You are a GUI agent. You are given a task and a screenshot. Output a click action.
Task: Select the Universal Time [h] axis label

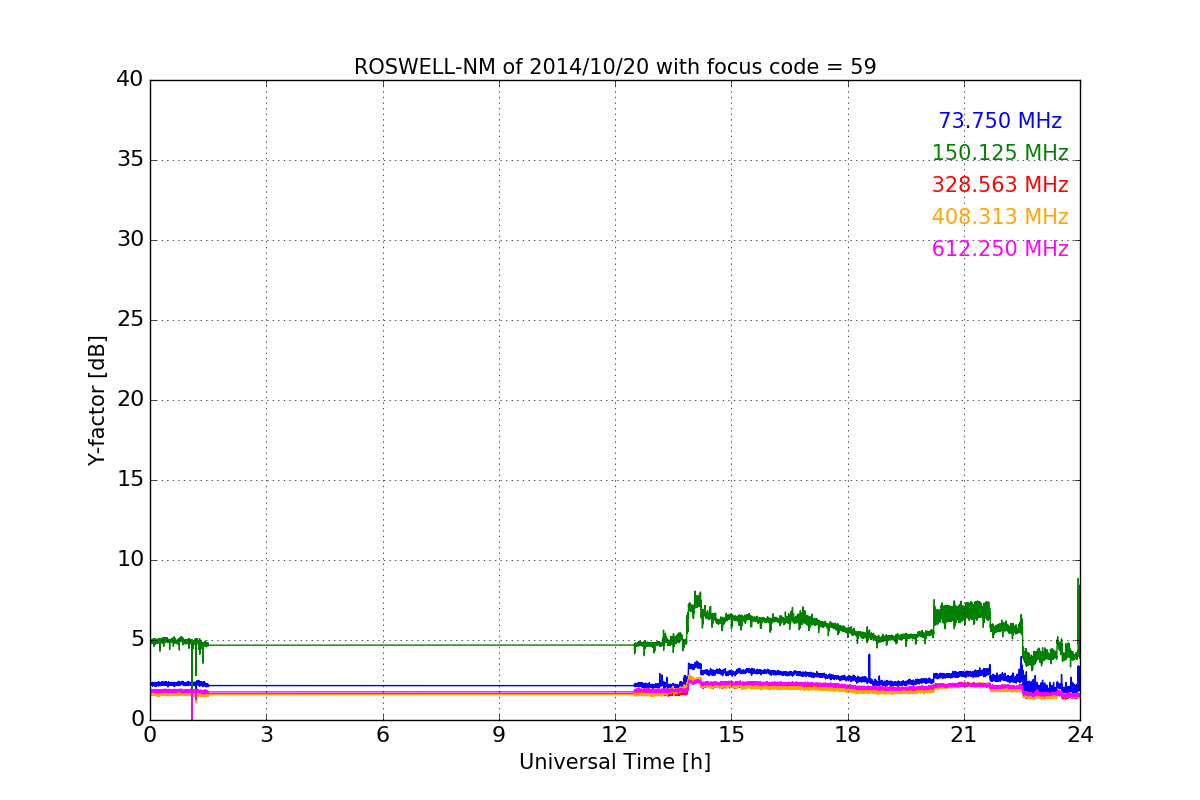click(x=615, y=762)
